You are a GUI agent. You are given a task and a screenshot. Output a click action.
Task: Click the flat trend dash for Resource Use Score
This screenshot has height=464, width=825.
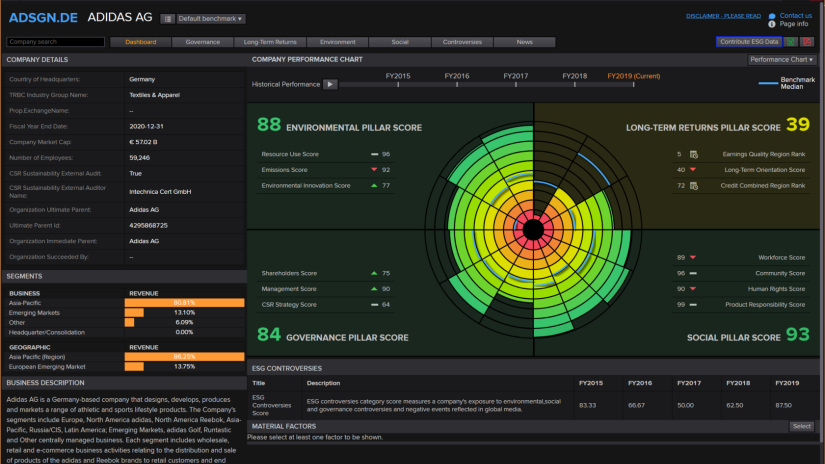click(375, 154)
